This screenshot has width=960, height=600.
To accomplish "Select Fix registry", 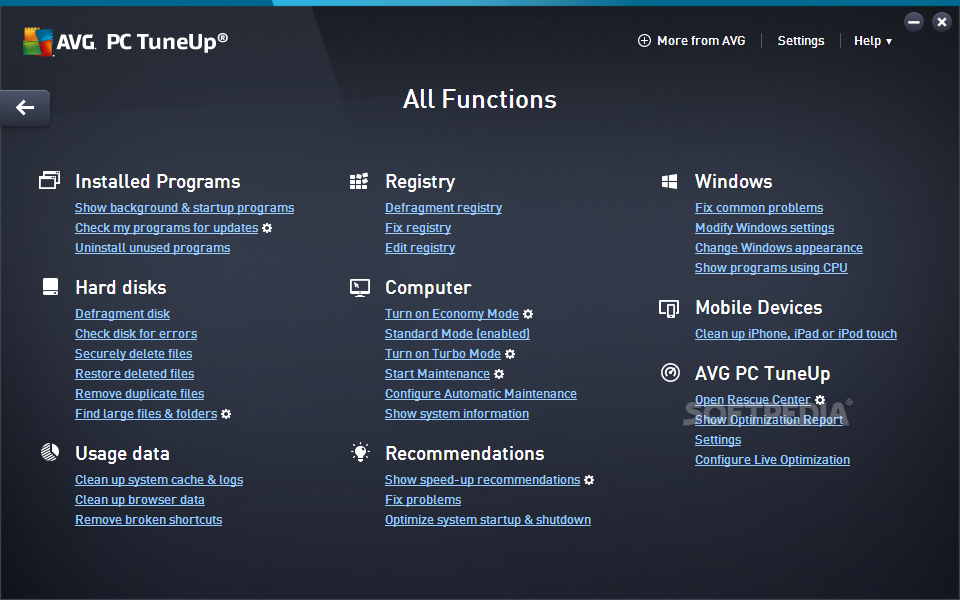I will 418,228.
